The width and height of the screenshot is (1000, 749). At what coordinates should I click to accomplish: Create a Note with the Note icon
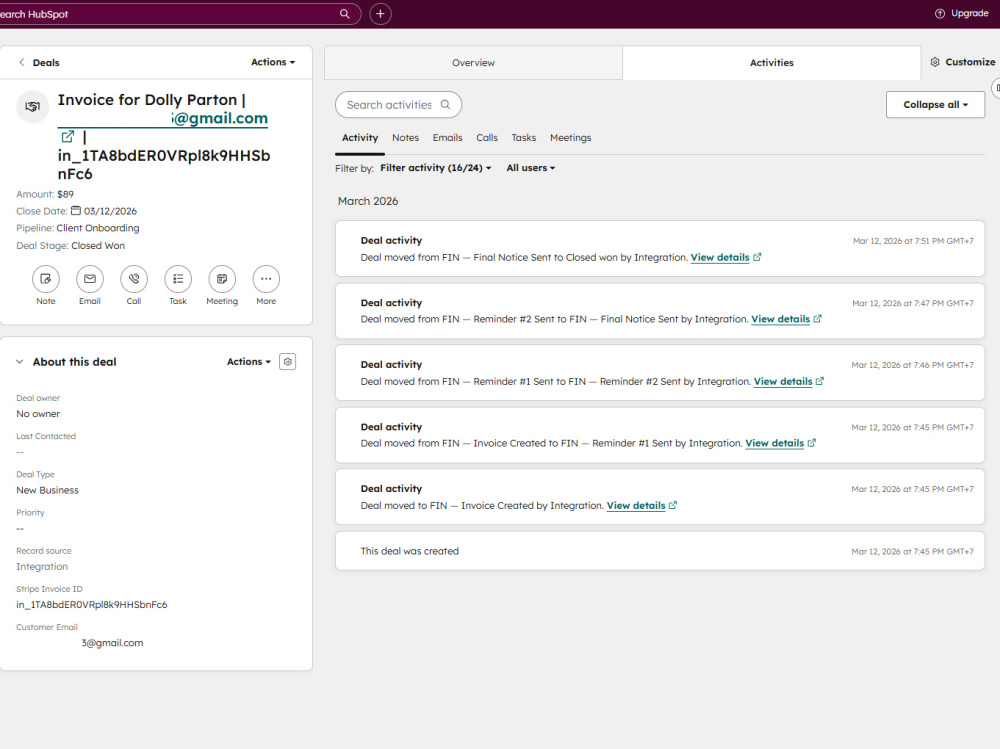pos(46,279)
